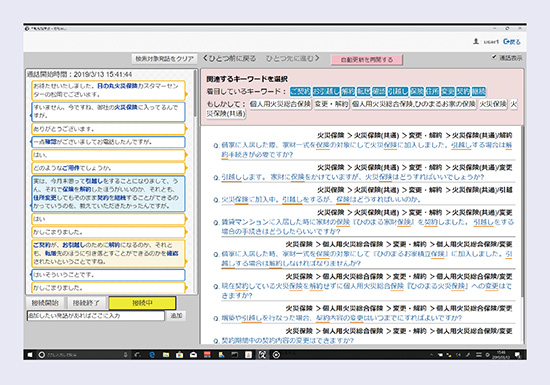Select the どのようなご用件でしょうか utterance
This screenshot has width=550, height=385.
[108, 168]
